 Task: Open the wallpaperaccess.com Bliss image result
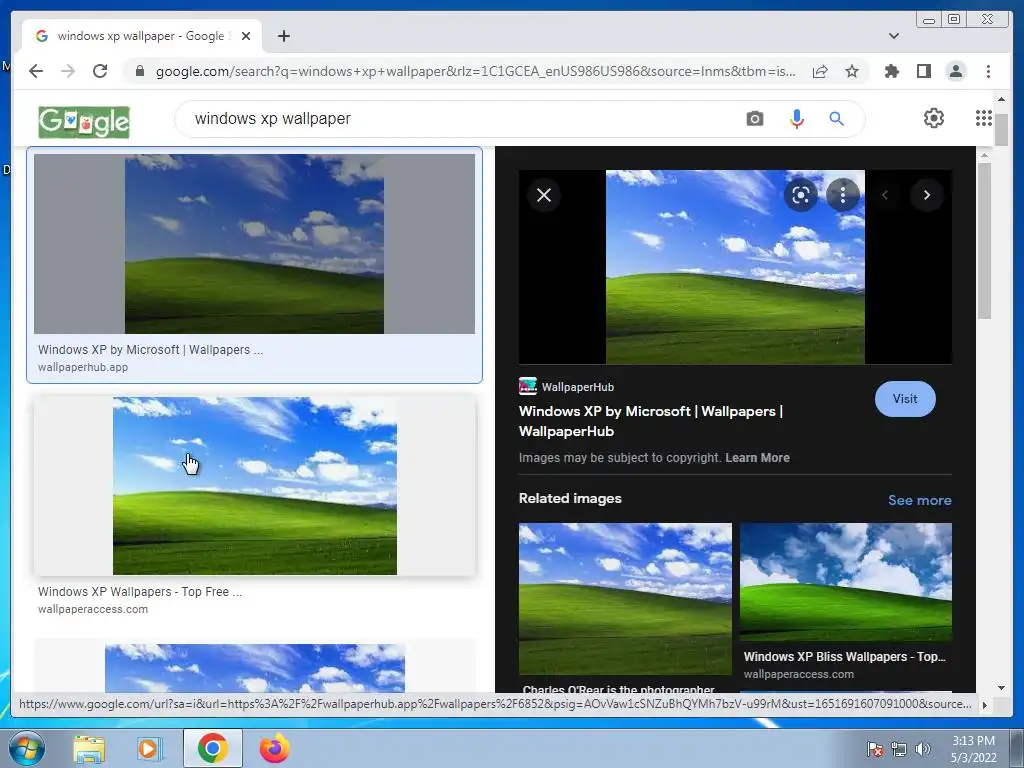tap(254, 486)
